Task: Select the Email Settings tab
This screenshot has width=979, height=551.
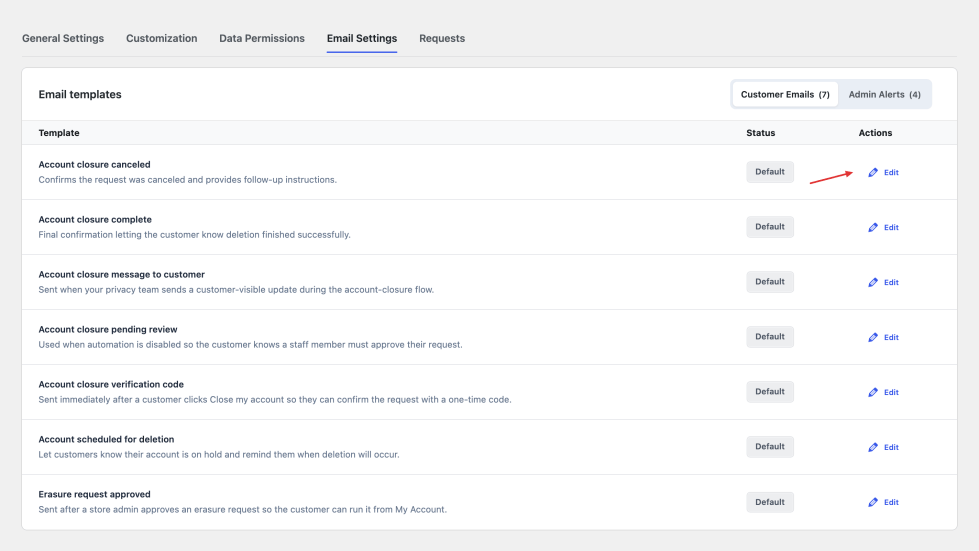Action: (x=362, y=38)
